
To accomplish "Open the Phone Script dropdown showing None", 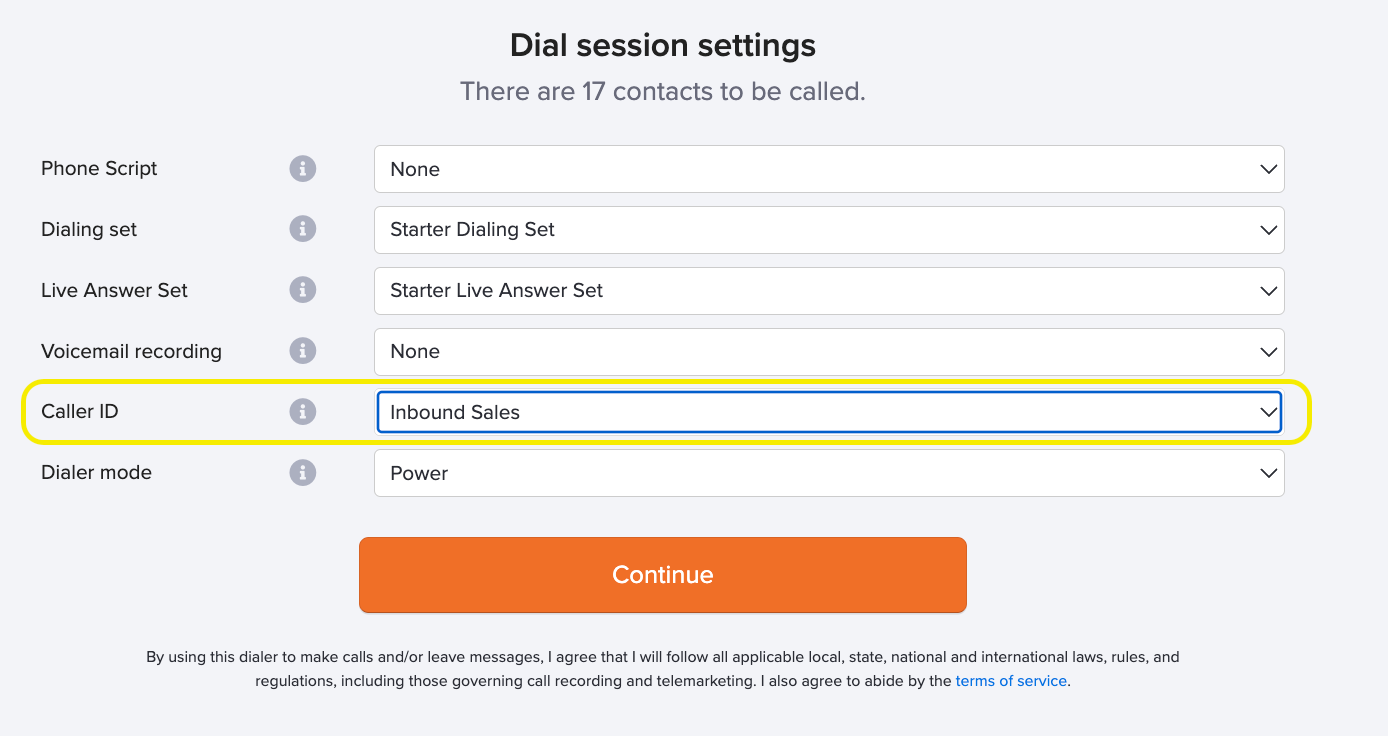I will click(829, 169).
